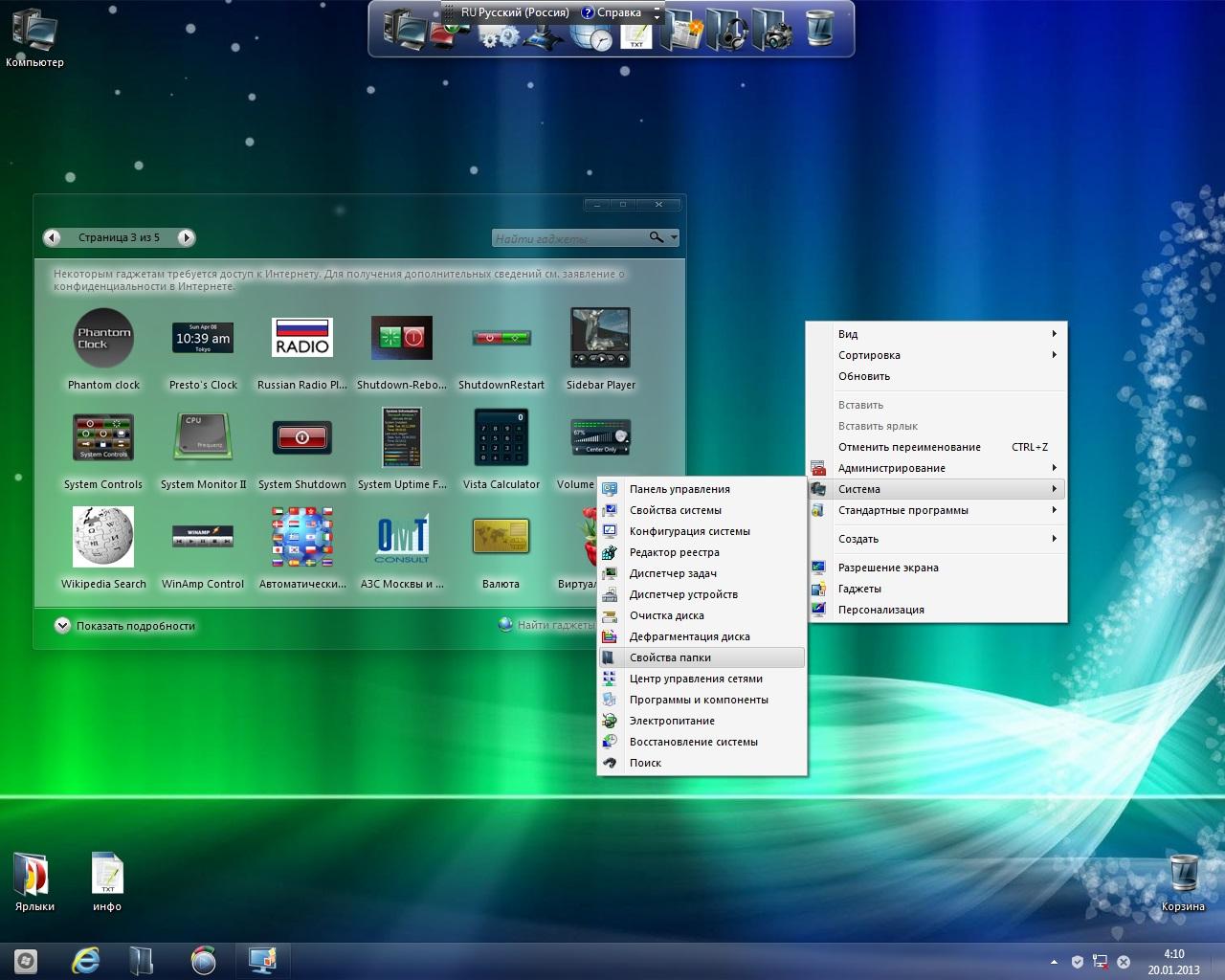This screenshot has width=1225, height=980.
Task: Click the Найти гаджеты online link
Action: (x=553, y=625)
